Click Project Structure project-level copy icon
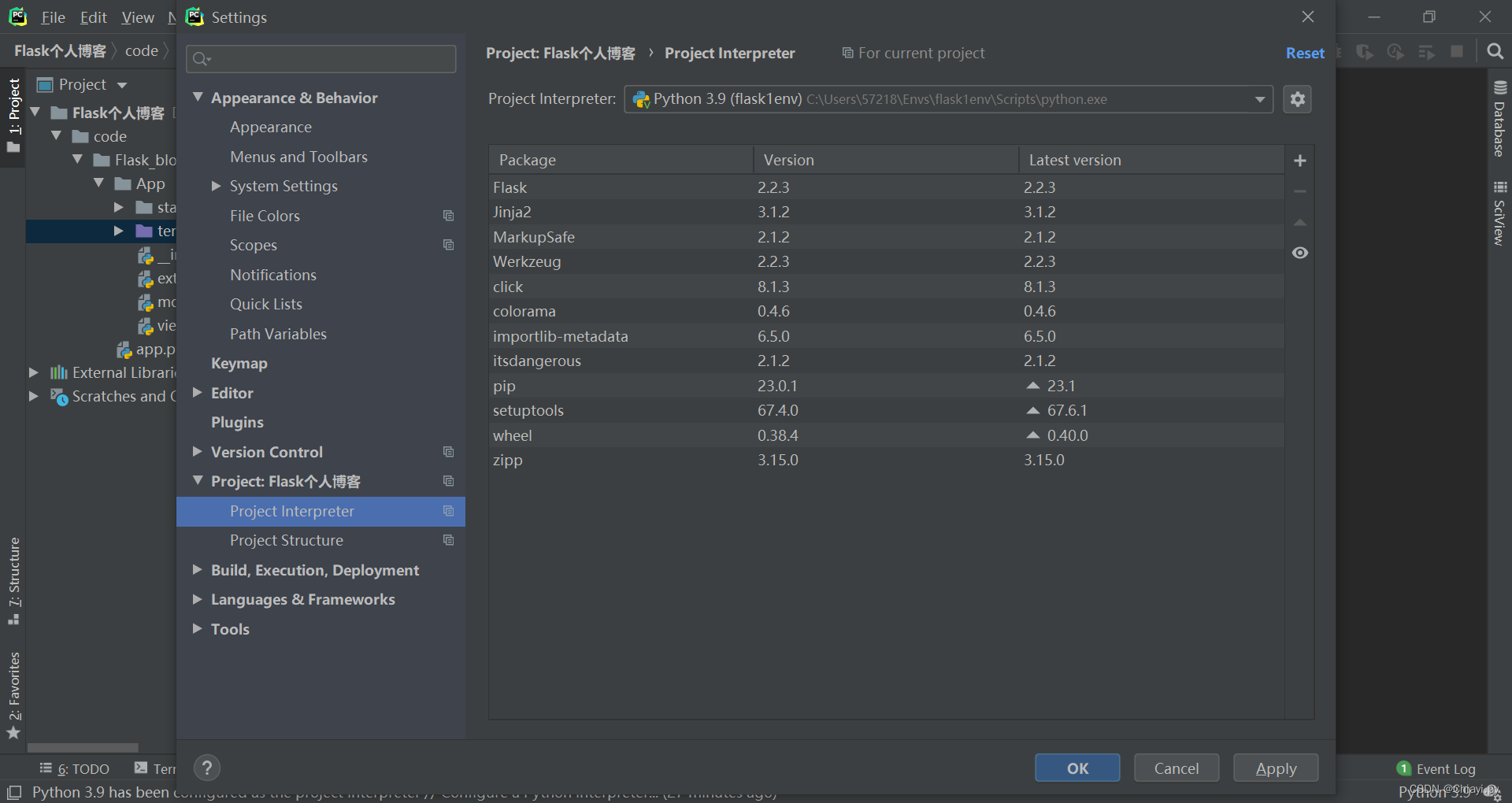The height and width of the screenshot is (803, 1512). pyautogui.click(x=449, y=540)
